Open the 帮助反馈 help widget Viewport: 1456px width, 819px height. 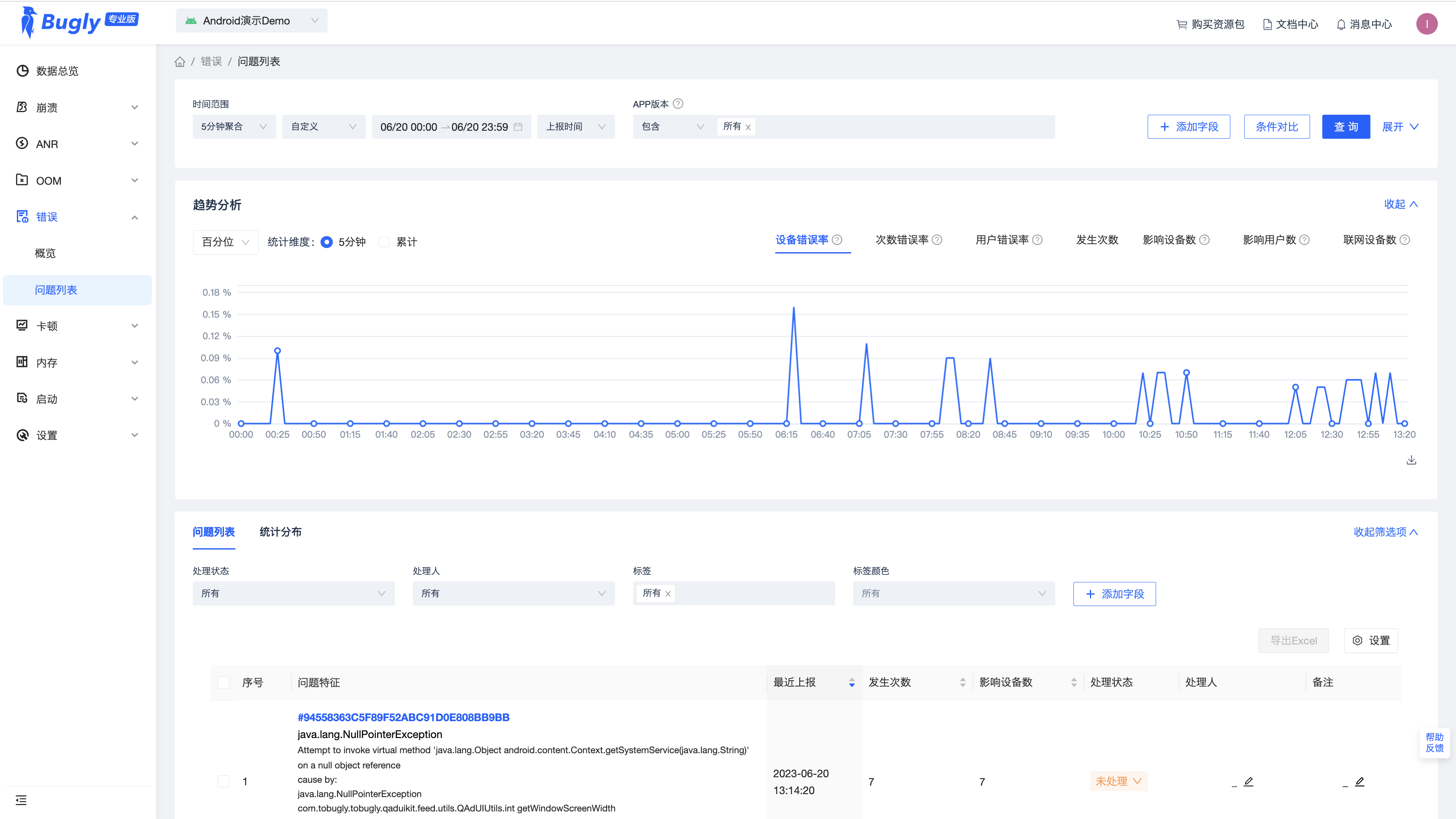tap(1434, 743)
